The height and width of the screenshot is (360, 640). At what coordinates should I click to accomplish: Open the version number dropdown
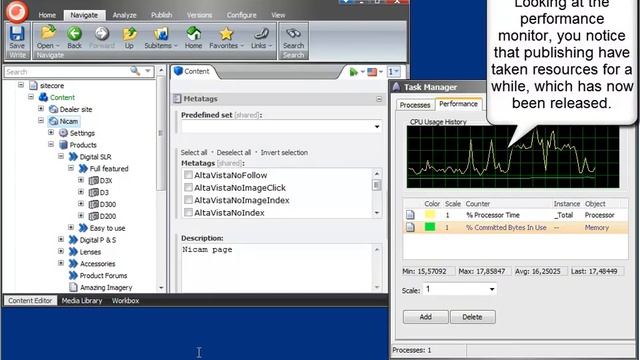(x=394, y=72)
